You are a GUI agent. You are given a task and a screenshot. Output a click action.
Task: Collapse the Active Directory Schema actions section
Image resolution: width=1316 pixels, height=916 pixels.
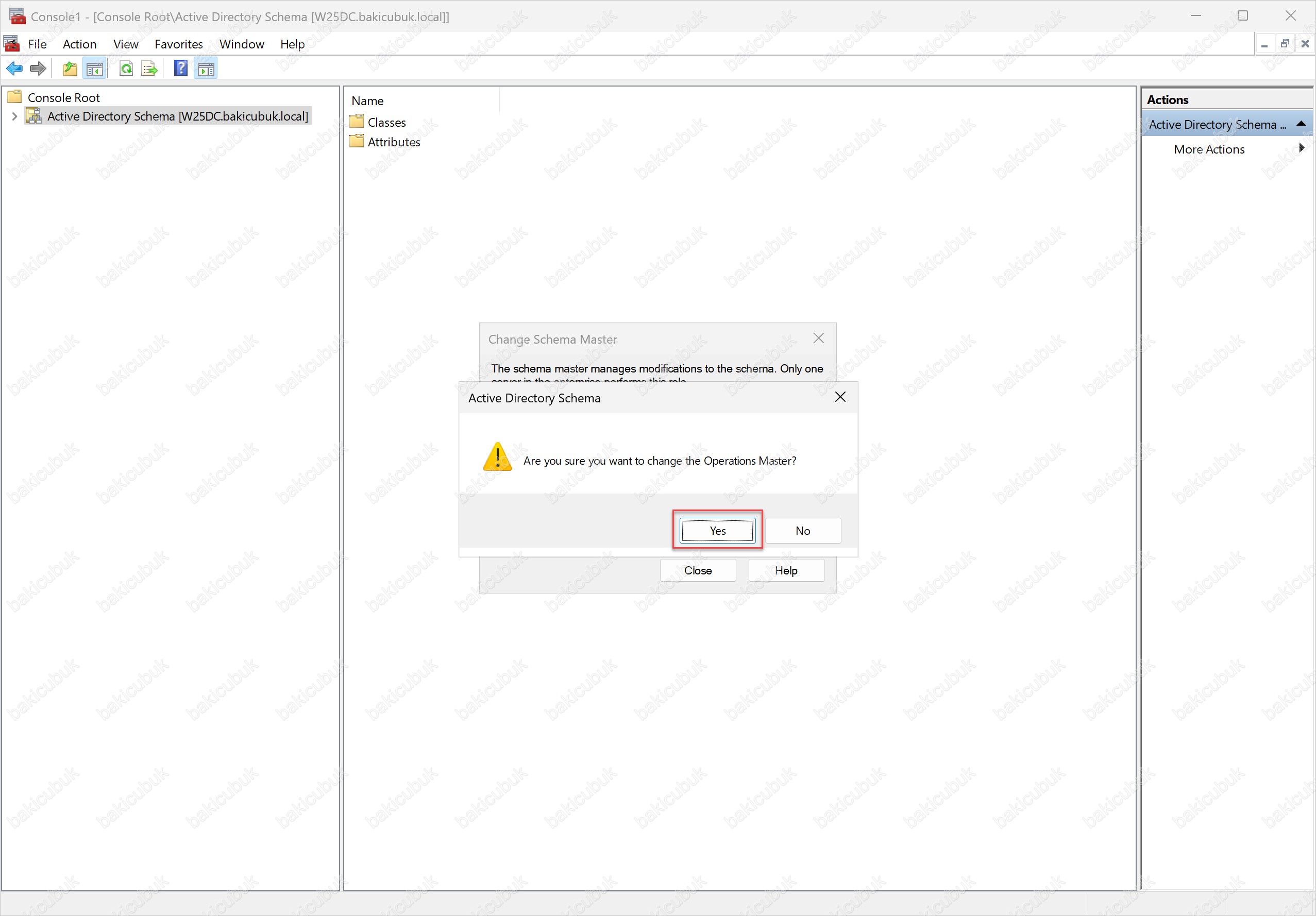point(1301,124)
